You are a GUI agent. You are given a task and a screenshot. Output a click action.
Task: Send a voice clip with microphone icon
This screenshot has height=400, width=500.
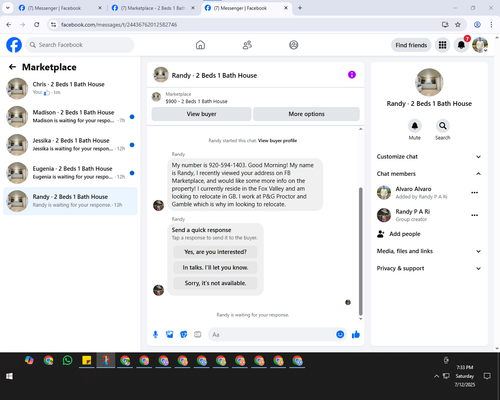tap(155, 334)
